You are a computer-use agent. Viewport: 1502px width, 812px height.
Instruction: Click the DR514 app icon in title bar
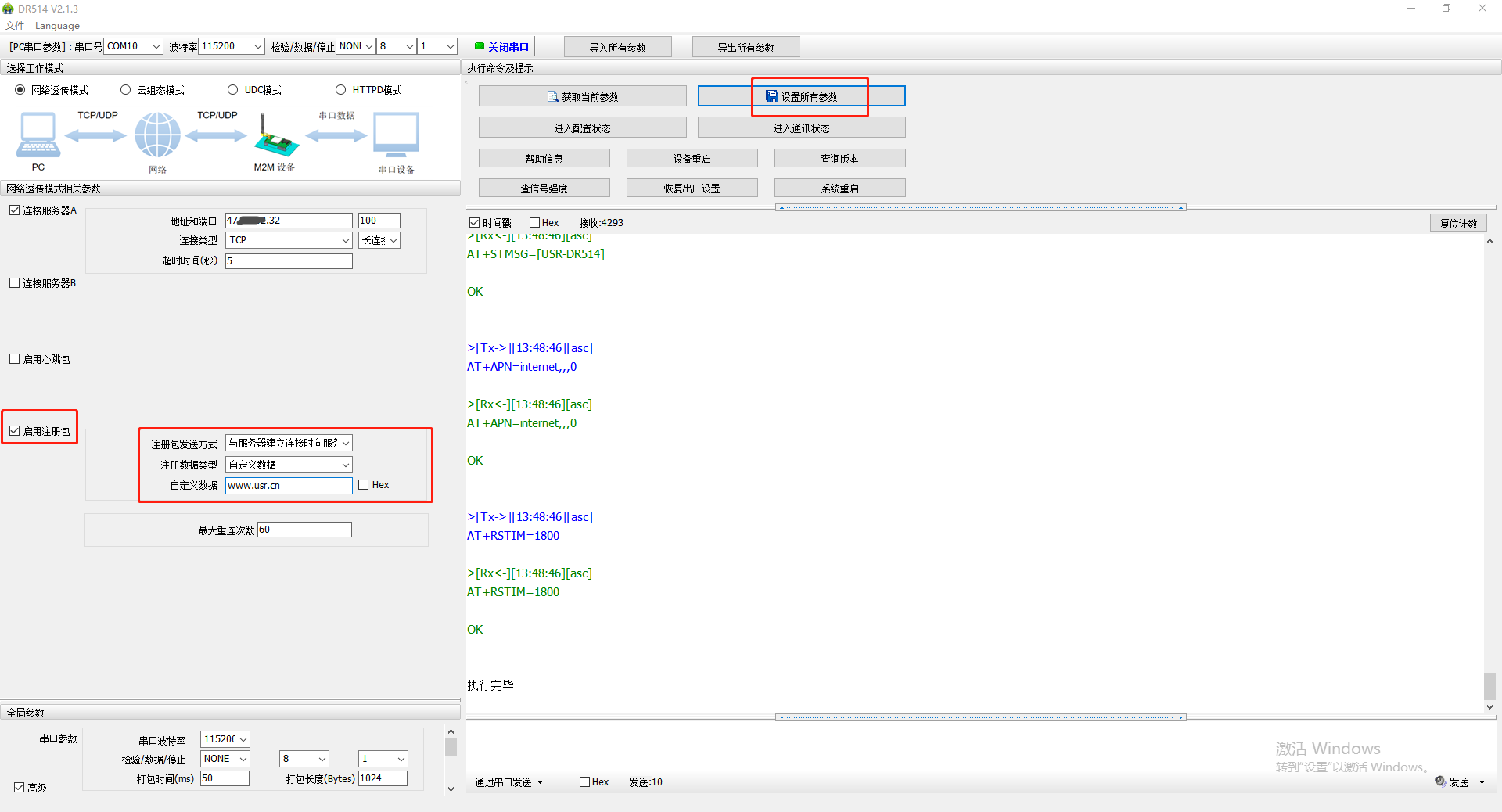(x=8, y=9)
